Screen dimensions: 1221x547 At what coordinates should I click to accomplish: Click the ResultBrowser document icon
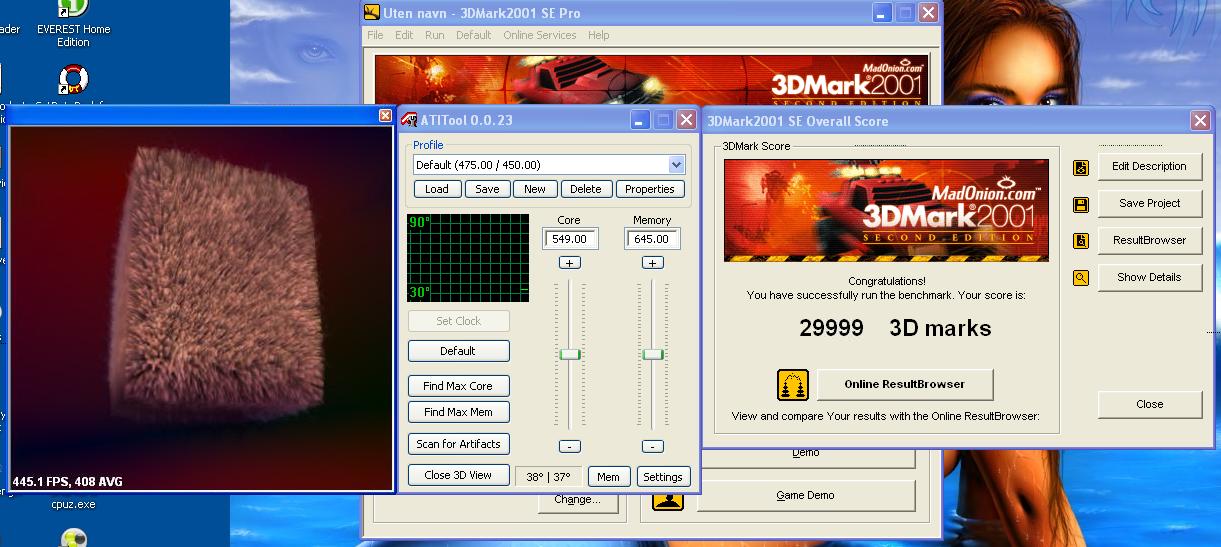coord(1081,241)
